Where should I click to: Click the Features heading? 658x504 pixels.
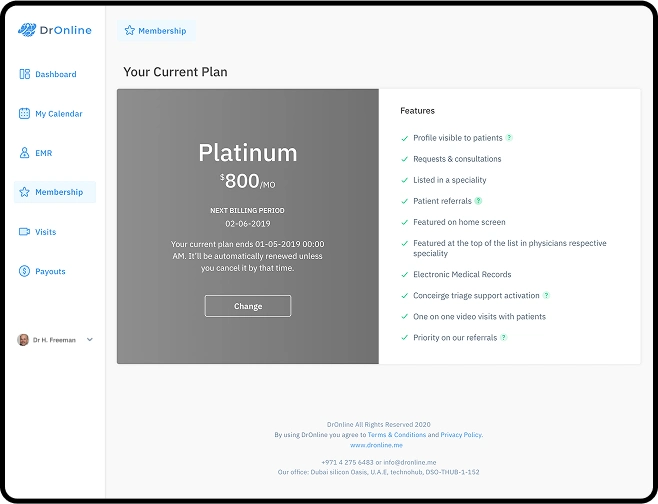point(417,111)
